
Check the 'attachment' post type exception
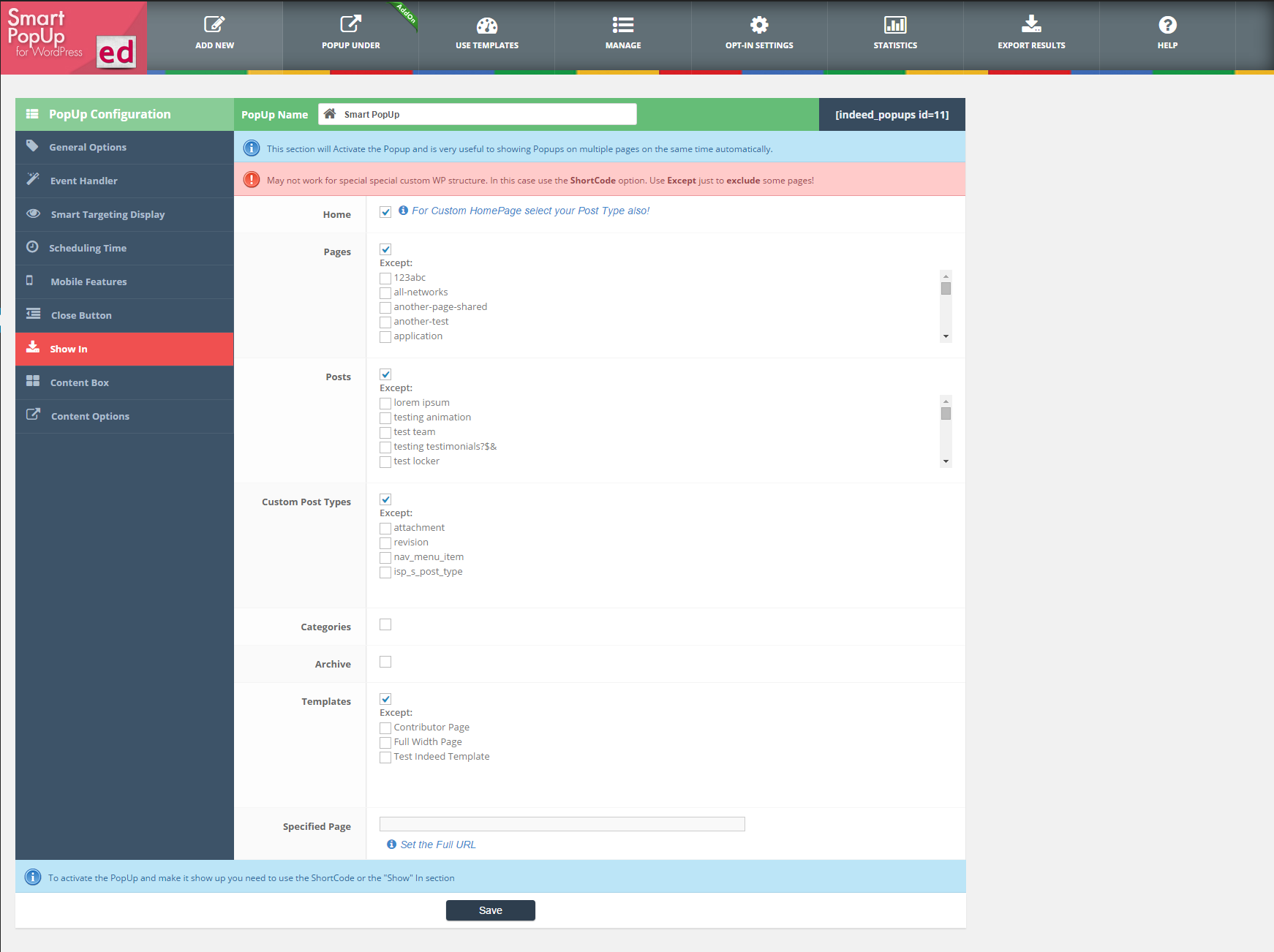385,529
